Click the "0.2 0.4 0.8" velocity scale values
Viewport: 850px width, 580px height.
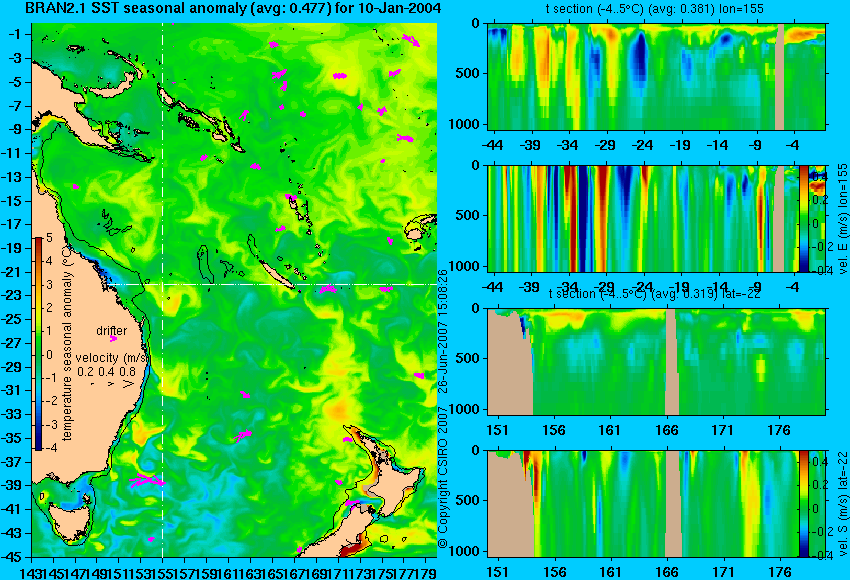point(106,372)
